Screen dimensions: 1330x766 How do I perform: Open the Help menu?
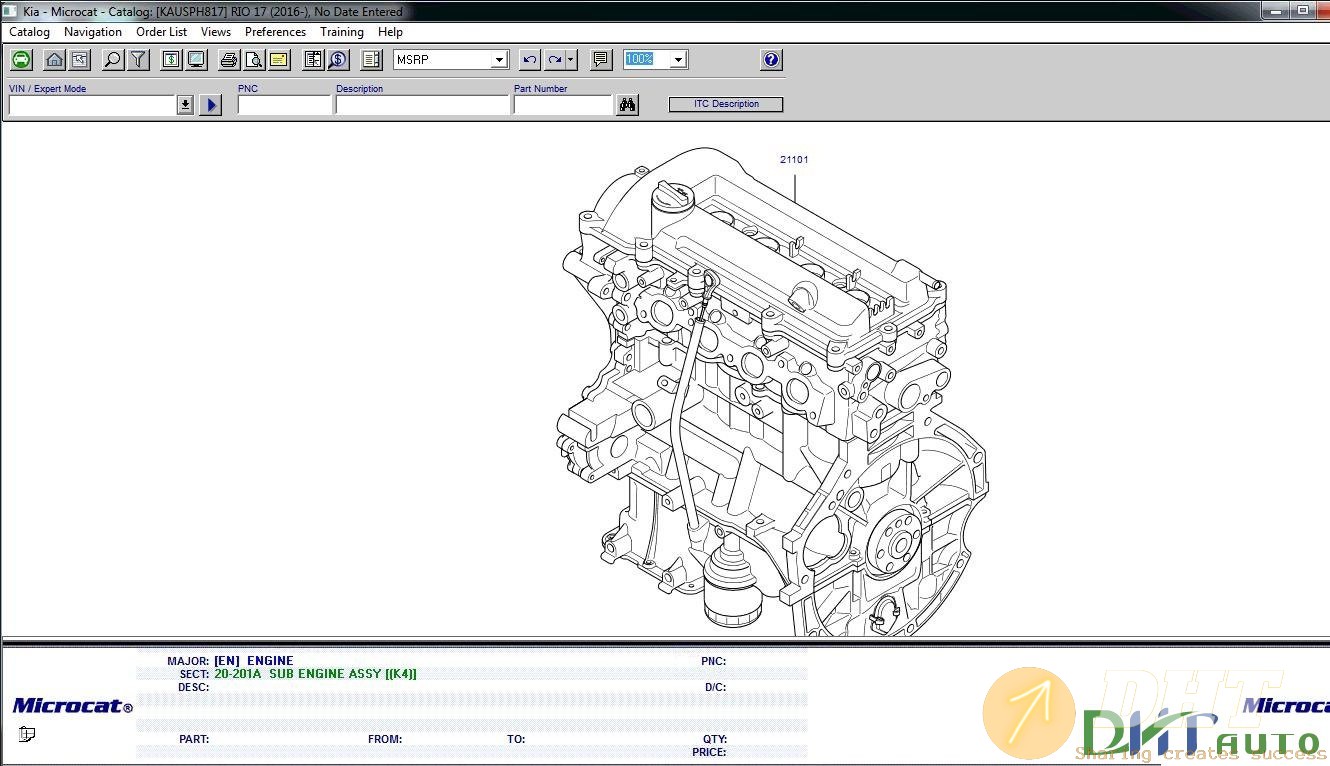coord(390,32)
